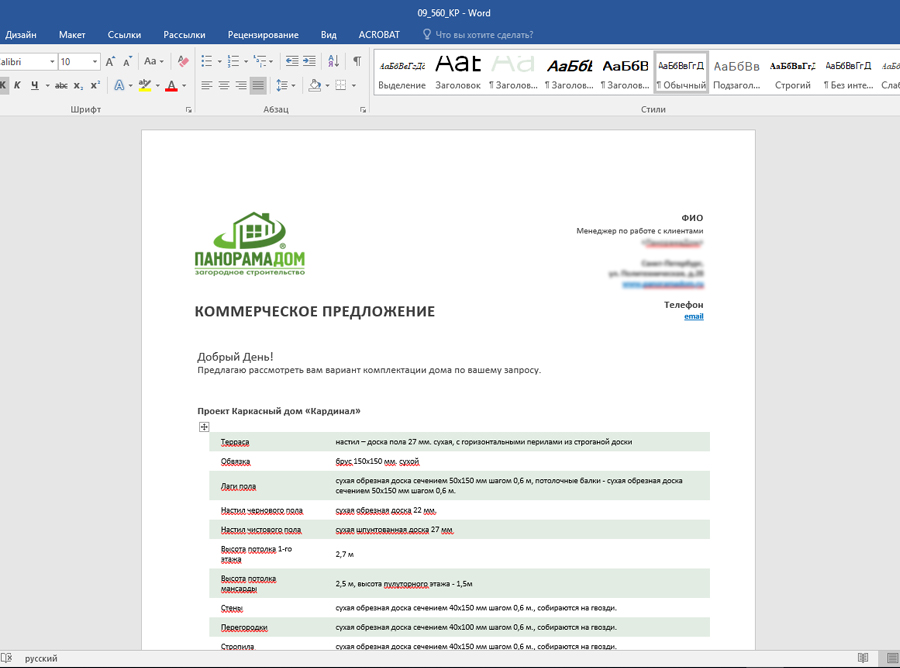
Task: Toggle italic formatting
Action: click(17, 86)
